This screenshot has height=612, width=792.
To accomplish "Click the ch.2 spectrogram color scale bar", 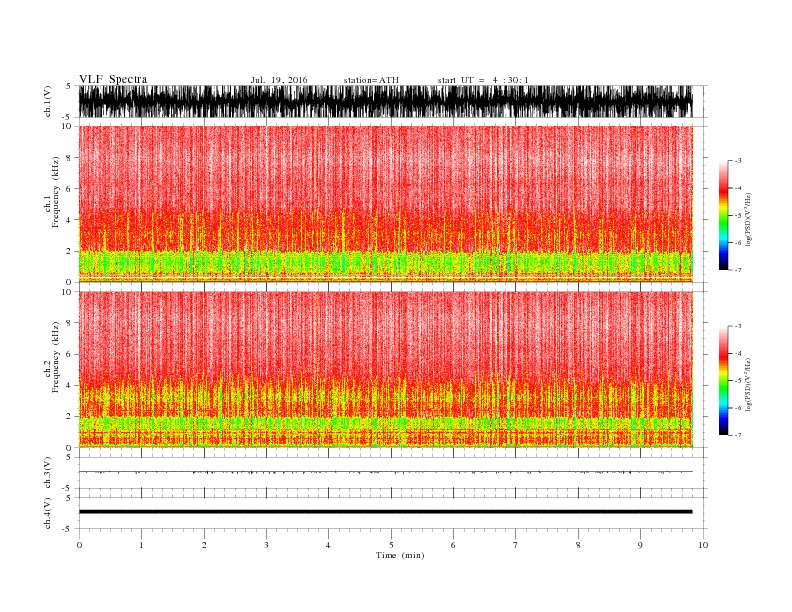I will tap(723, 380).
